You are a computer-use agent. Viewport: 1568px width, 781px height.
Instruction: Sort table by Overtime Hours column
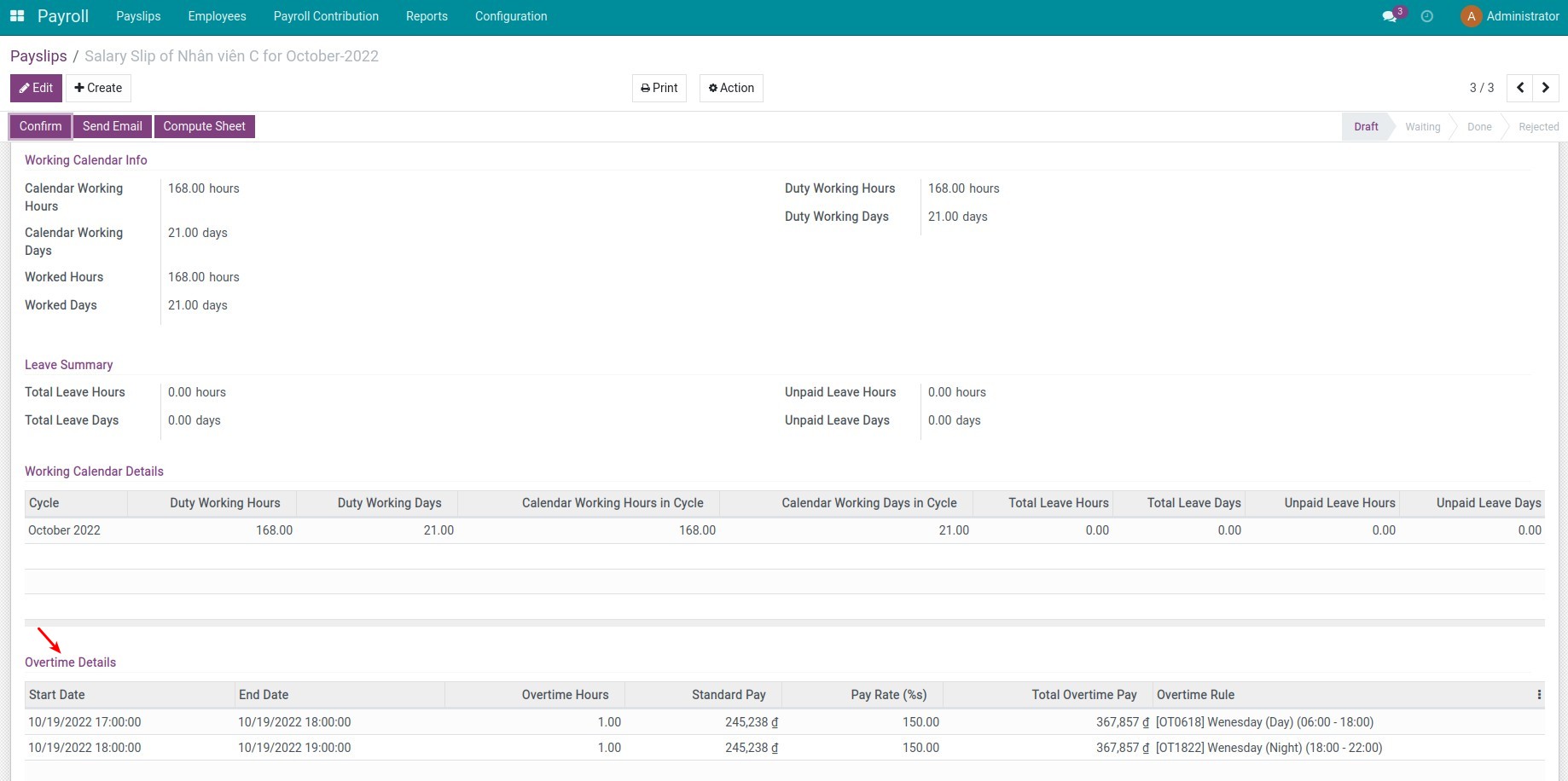565,695
